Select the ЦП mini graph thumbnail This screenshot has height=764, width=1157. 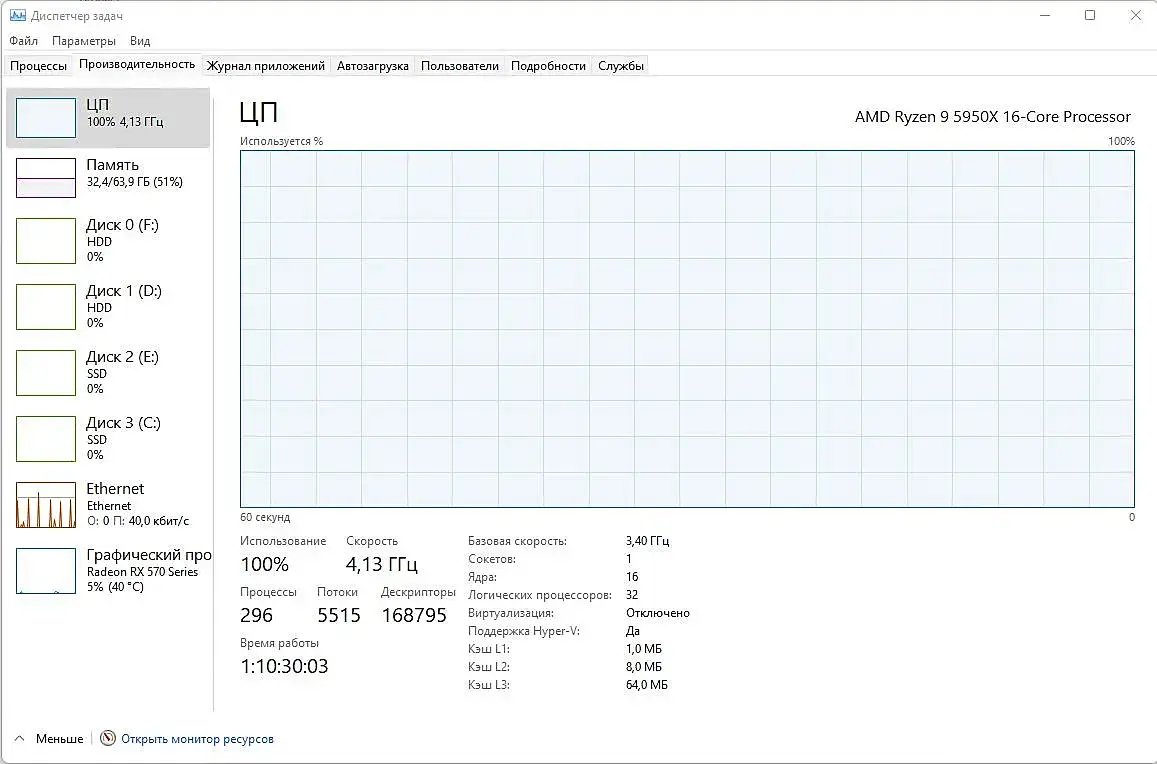tap(46, 118)
